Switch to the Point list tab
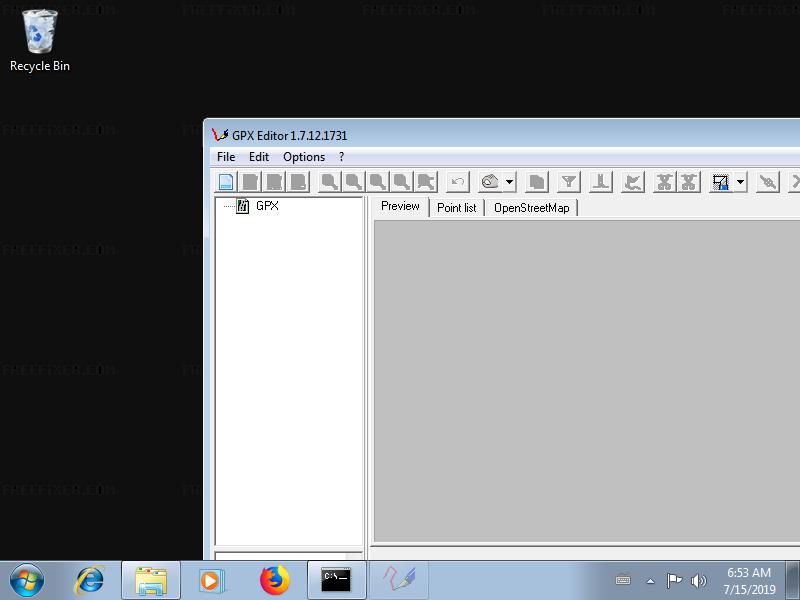The width and height of the screenshot is (800, 600). pos(457,208)
